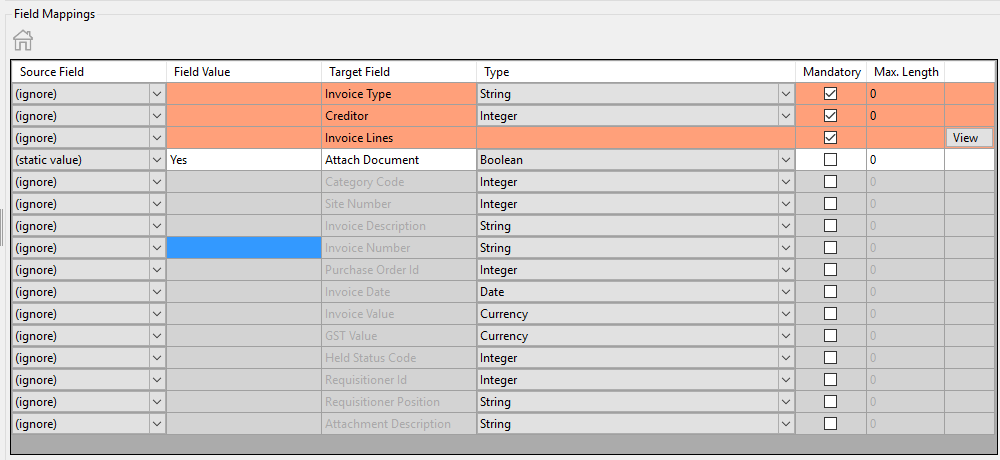
Task: Open Type dropdown for Attachment Description row
Action: (x=786, y=424)
